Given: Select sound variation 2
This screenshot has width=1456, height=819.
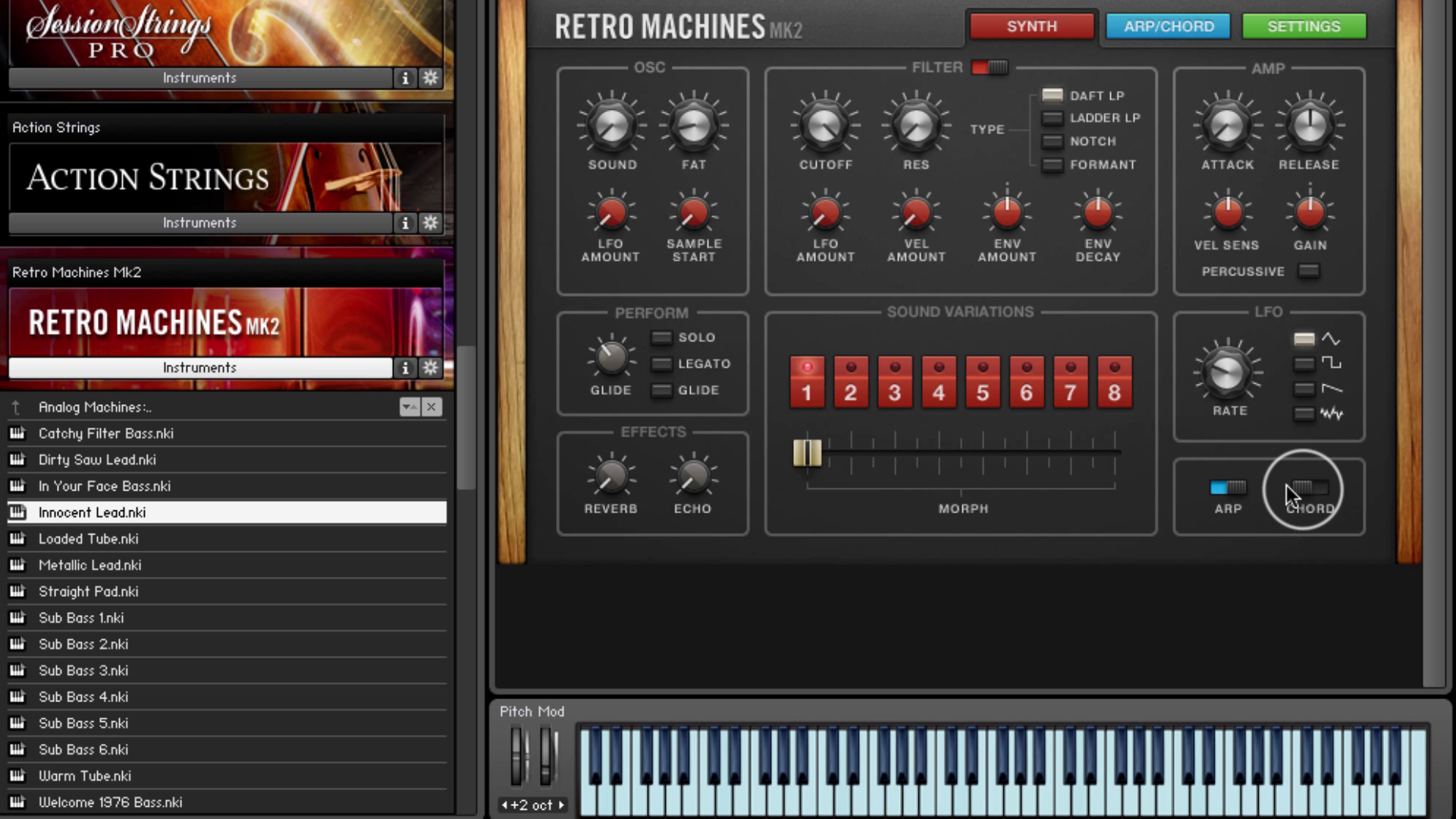Looking at the screenshot, I should [851, 382].
